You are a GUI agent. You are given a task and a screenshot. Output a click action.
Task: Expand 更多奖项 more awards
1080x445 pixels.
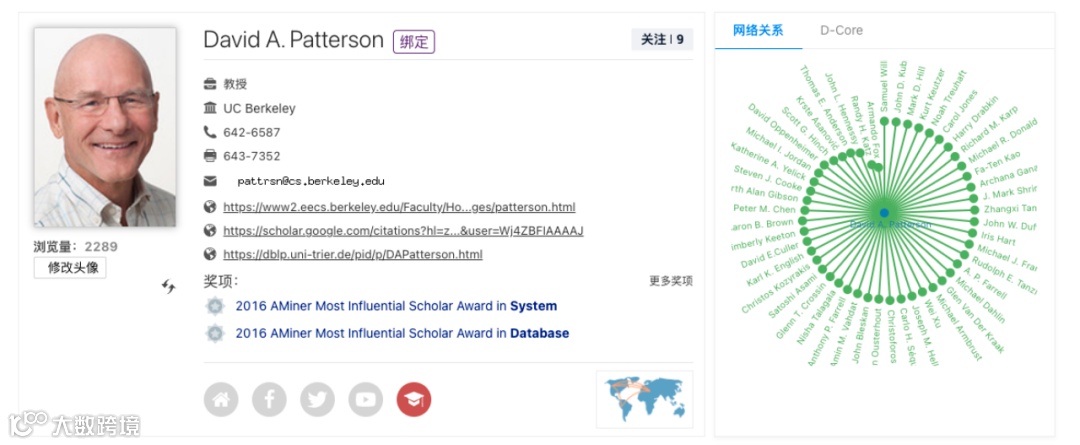point(671,281)
